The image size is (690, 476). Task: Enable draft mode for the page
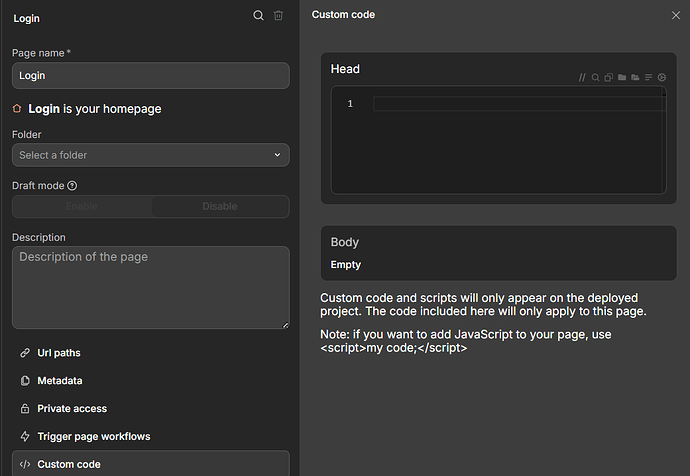point(82,206)
